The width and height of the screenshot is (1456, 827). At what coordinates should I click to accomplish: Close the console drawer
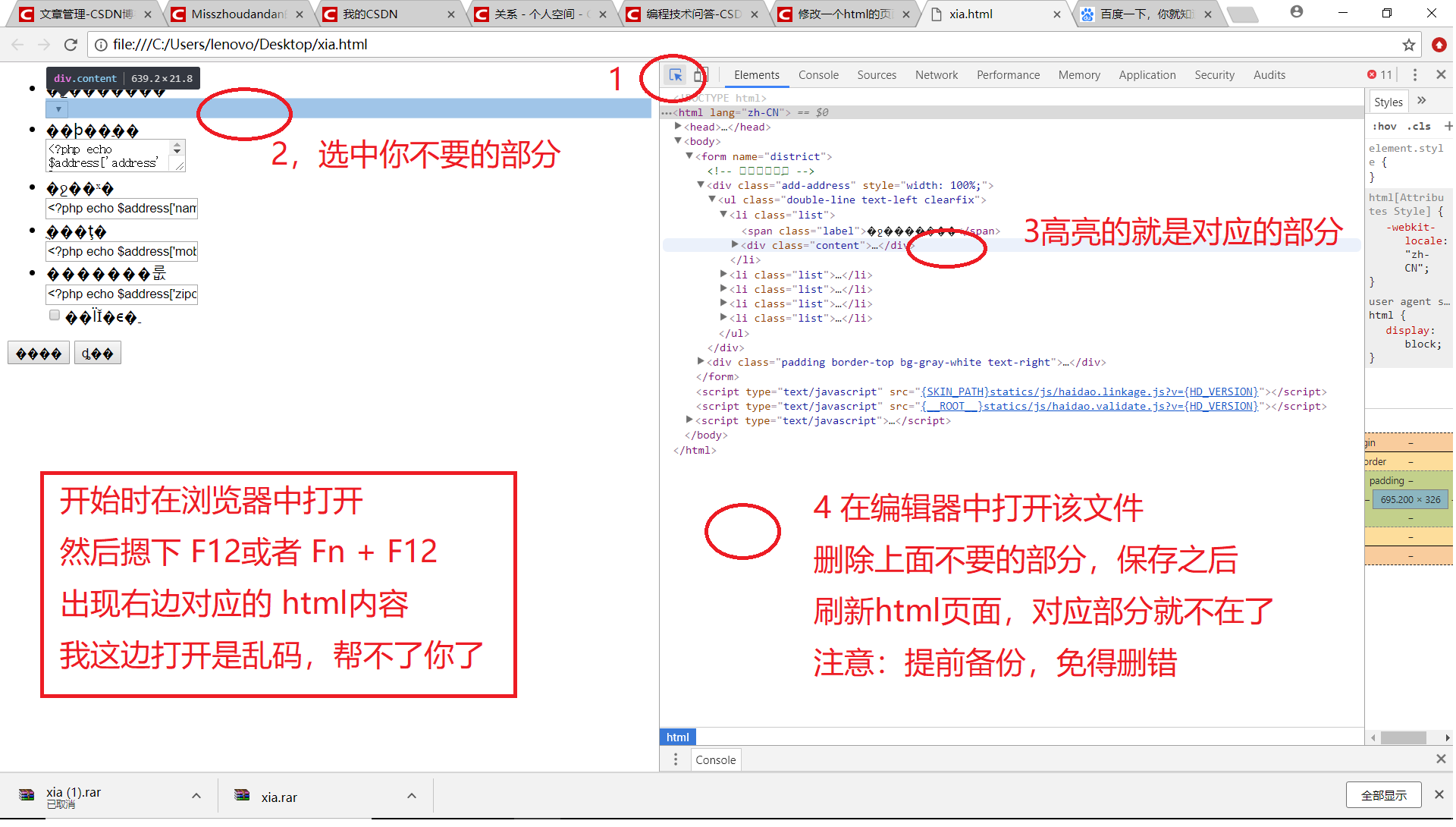point(1441,759)
